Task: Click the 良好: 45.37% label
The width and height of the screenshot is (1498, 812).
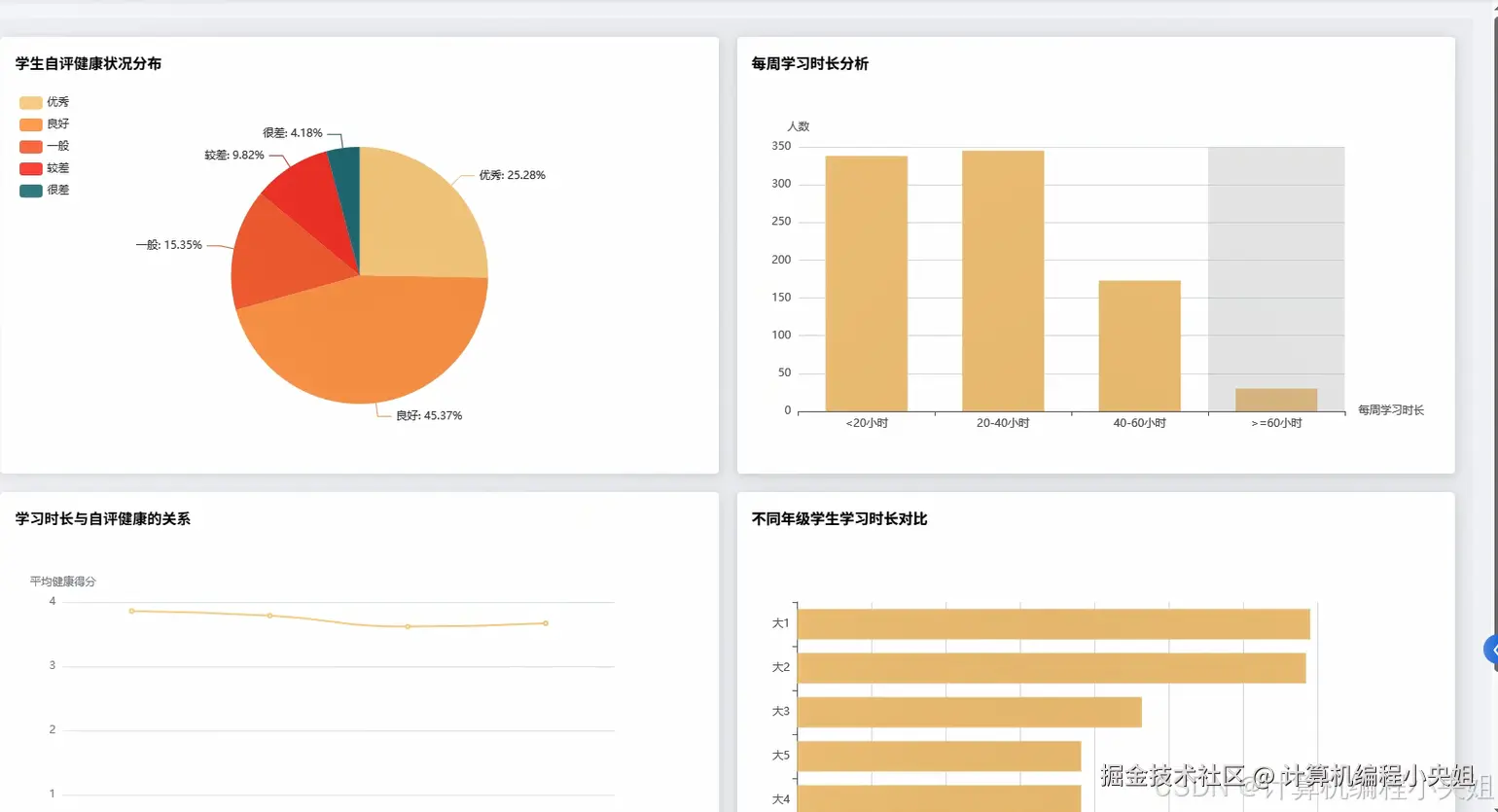Action: coord(429,415)
